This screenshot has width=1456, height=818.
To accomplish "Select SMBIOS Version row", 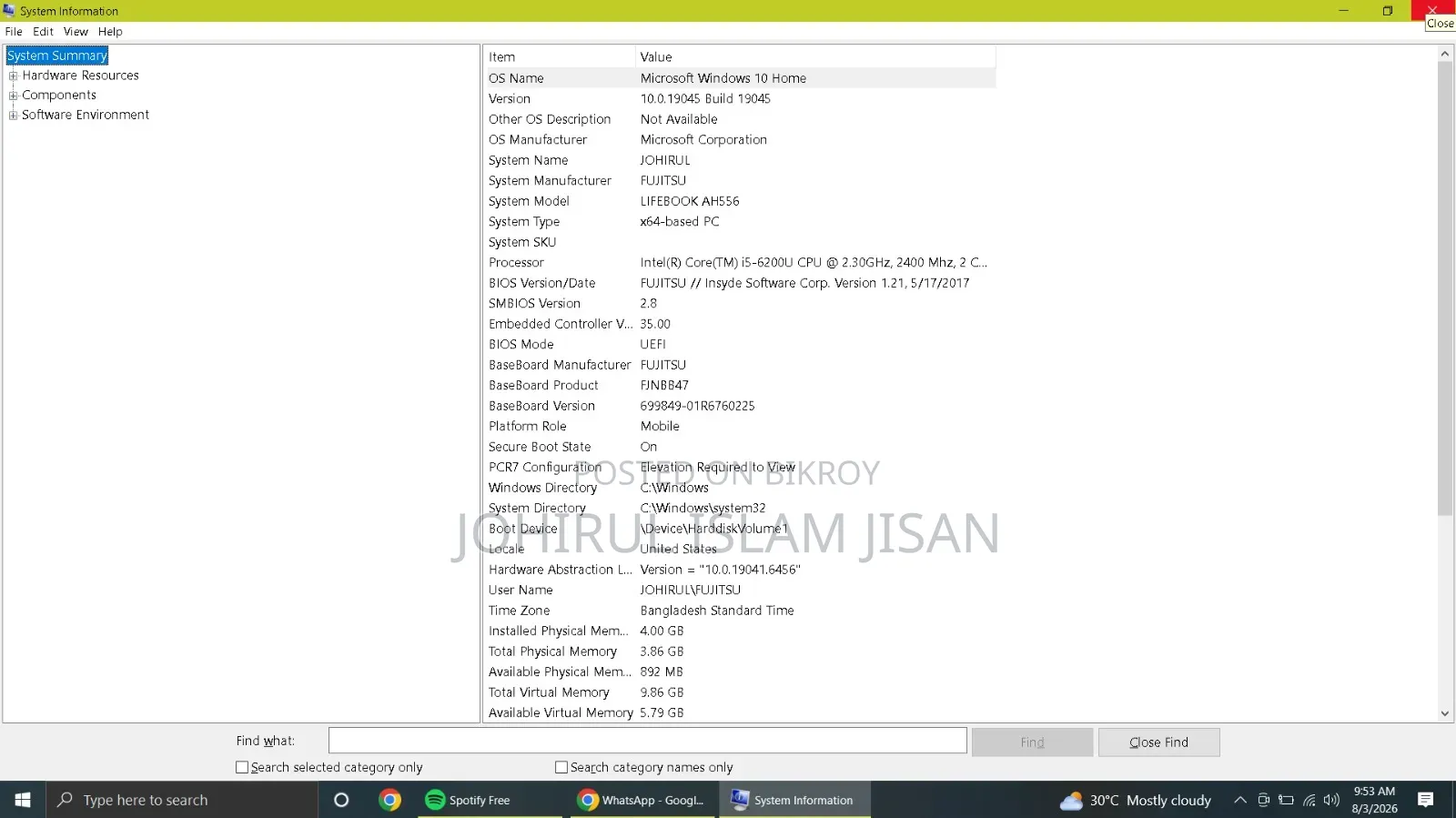I will (x=740, y=303).
